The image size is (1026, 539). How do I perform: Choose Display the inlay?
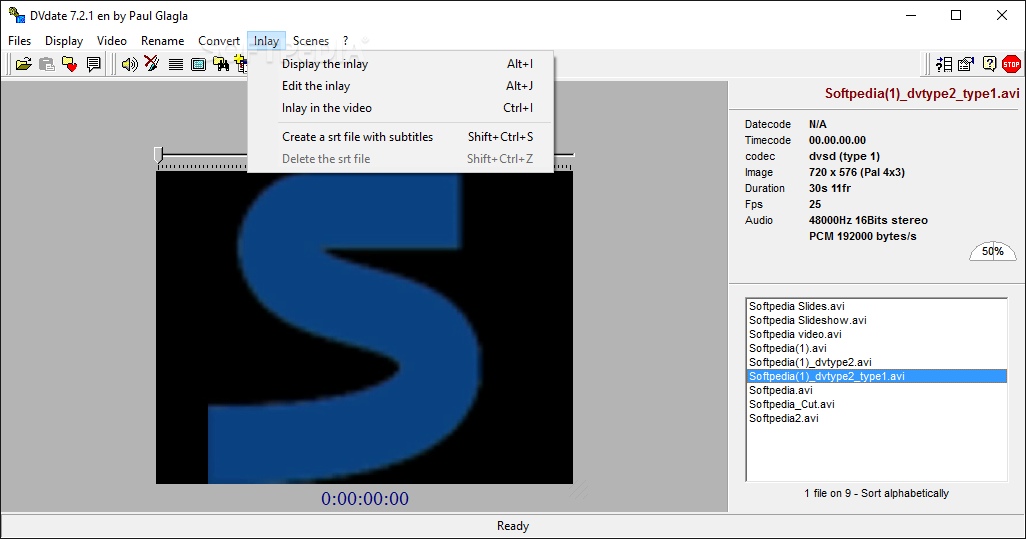coord(400,64)
